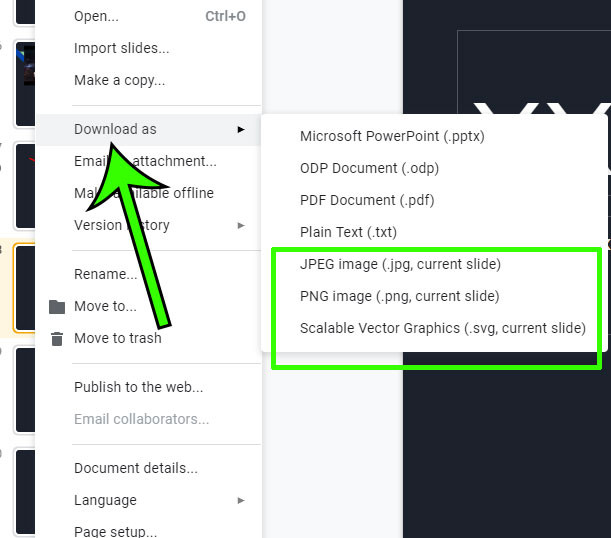Viewport: 611px width, 538px height.
Task: Click Make a copy... option
Action: tap(119, 80)
